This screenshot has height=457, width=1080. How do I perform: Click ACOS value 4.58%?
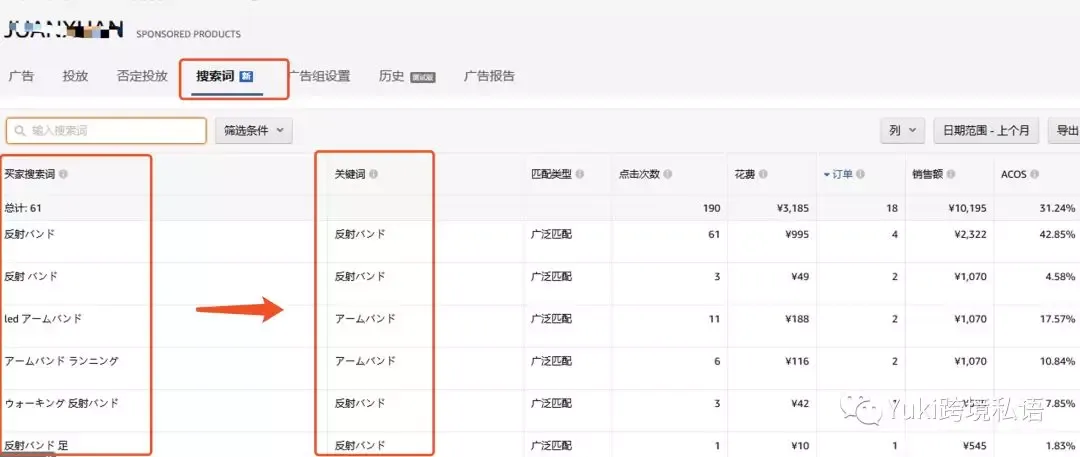(x=1062, y=276)
